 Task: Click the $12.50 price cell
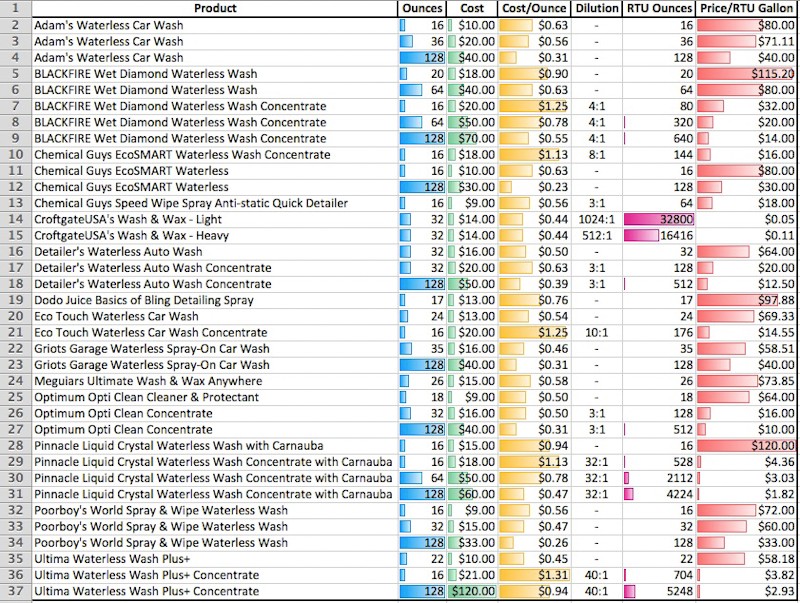click(x=746, y=284)
